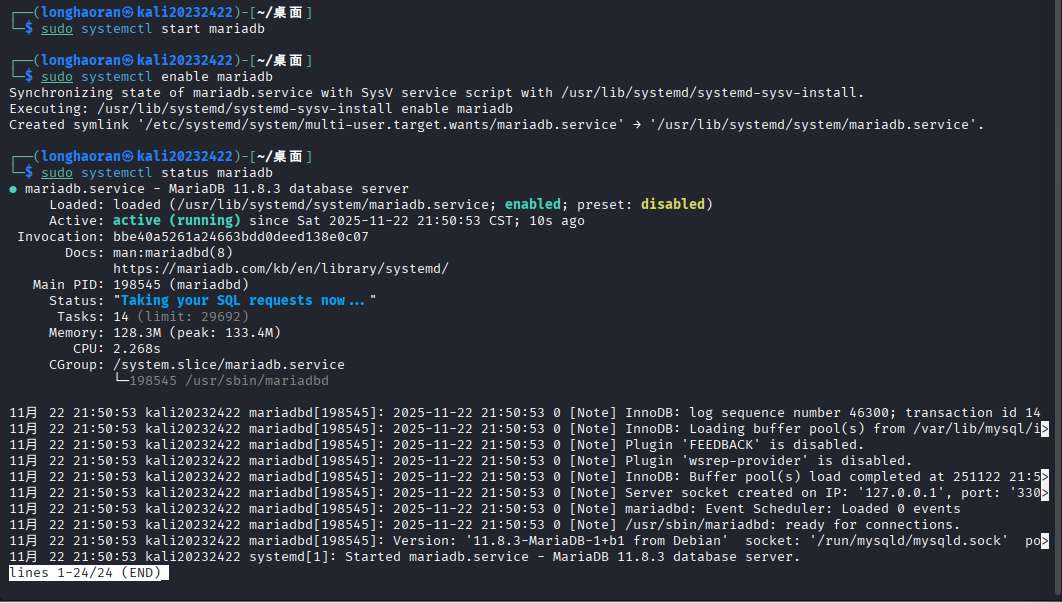Image resolution: width=1062 pixels, height=603 pixels.
Task: Click the man:mariadbd(8) docs reference
Action: (x=173, y=253)
